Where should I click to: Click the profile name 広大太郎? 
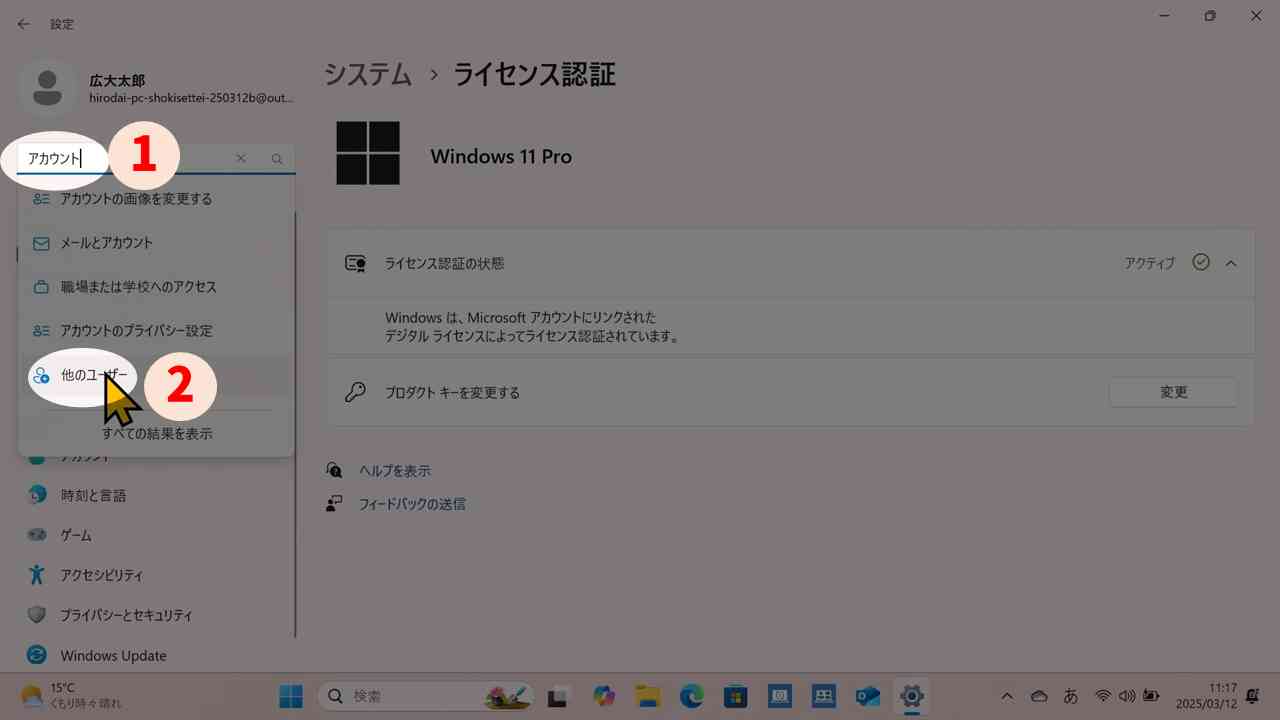point(117,80)
